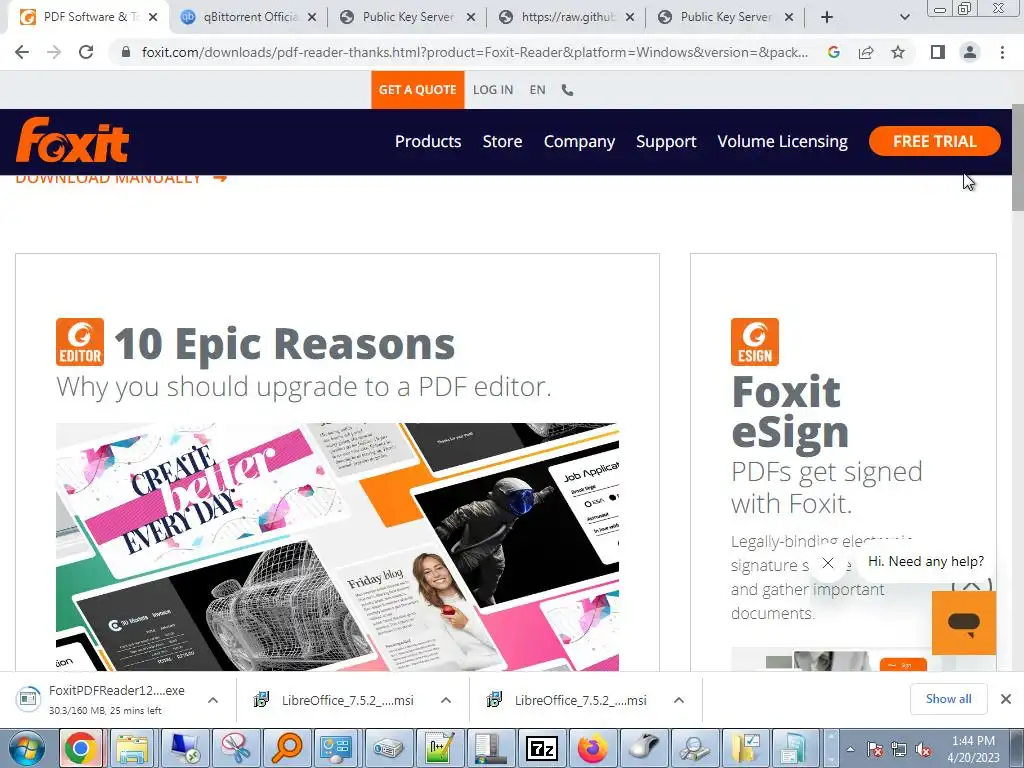Show hidden system tray icons

[x=850, y=749]
